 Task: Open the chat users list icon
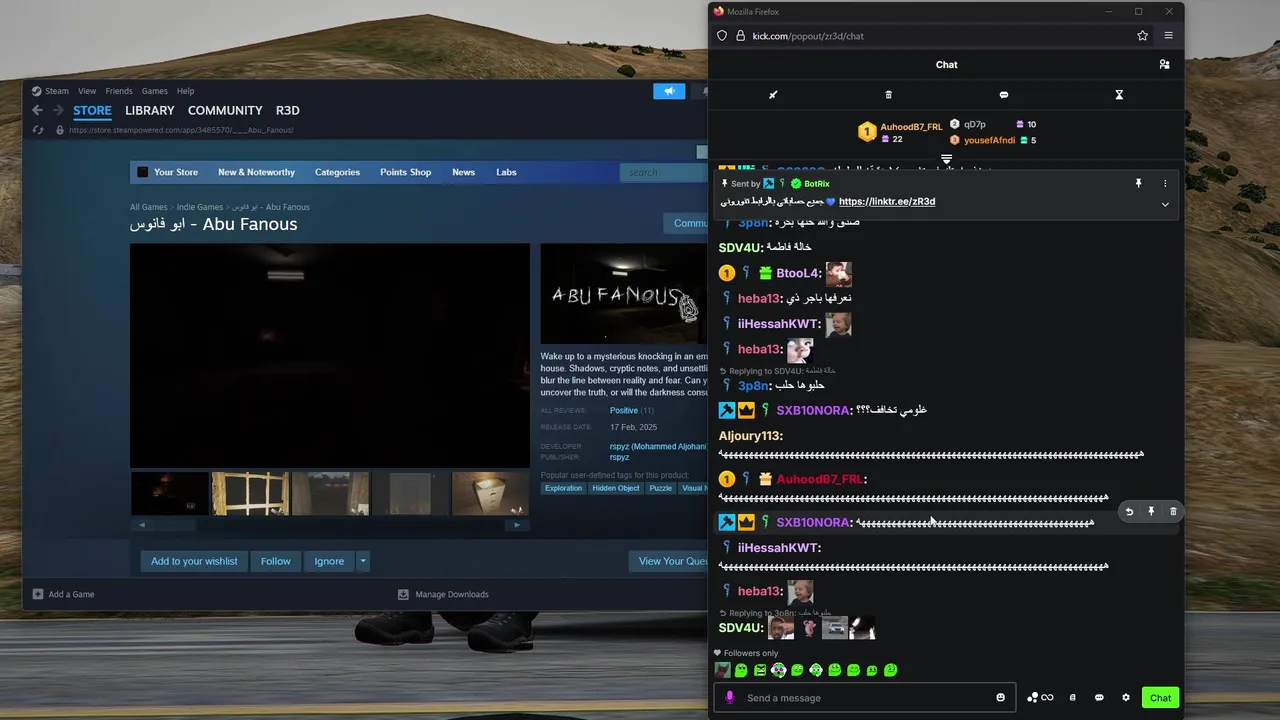(x=1164, y=64)
